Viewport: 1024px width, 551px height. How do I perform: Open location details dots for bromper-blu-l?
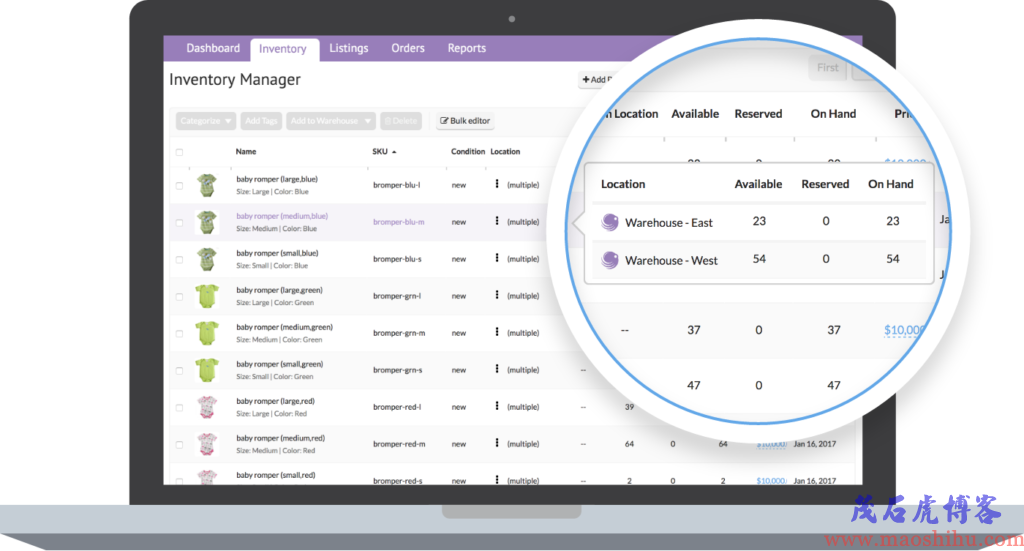[x=497, y=184]
